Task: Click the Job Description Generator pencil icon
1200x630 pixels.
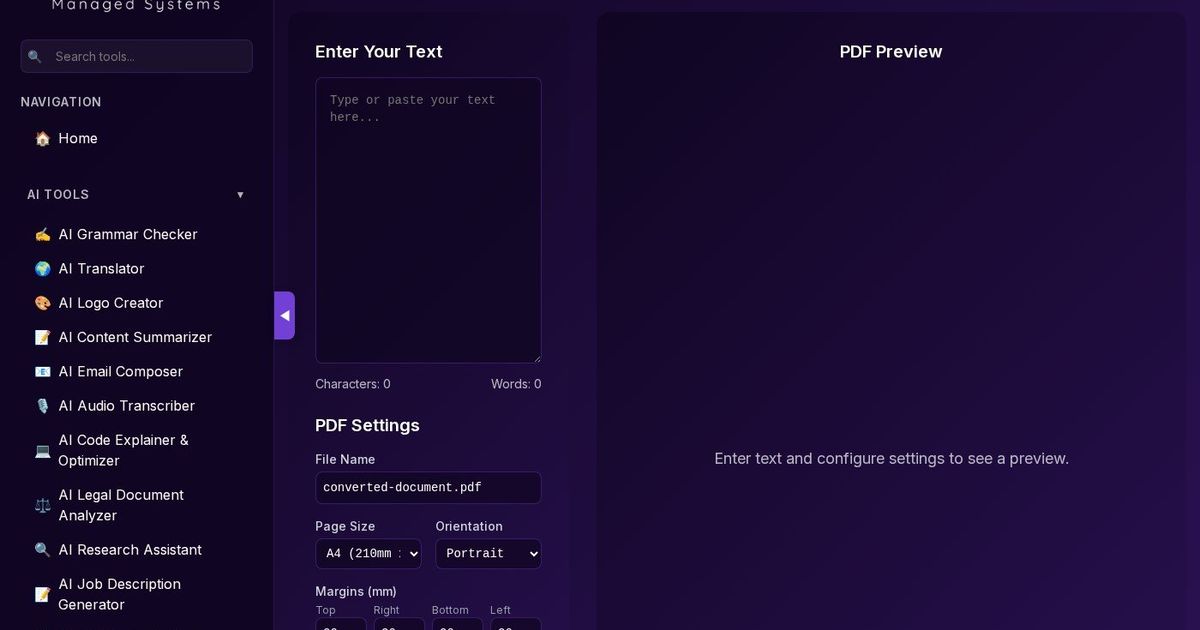Action: 42,593
